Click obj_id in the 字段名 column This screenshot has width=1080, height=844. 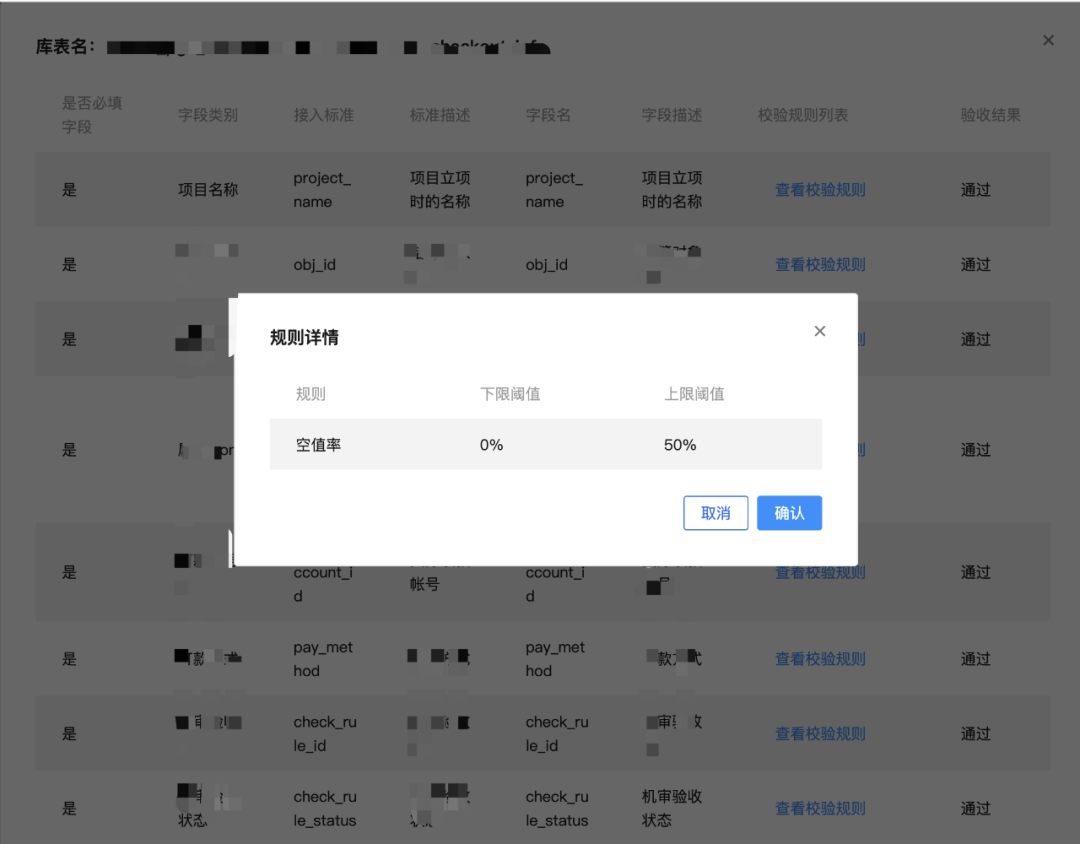(547, 265)
